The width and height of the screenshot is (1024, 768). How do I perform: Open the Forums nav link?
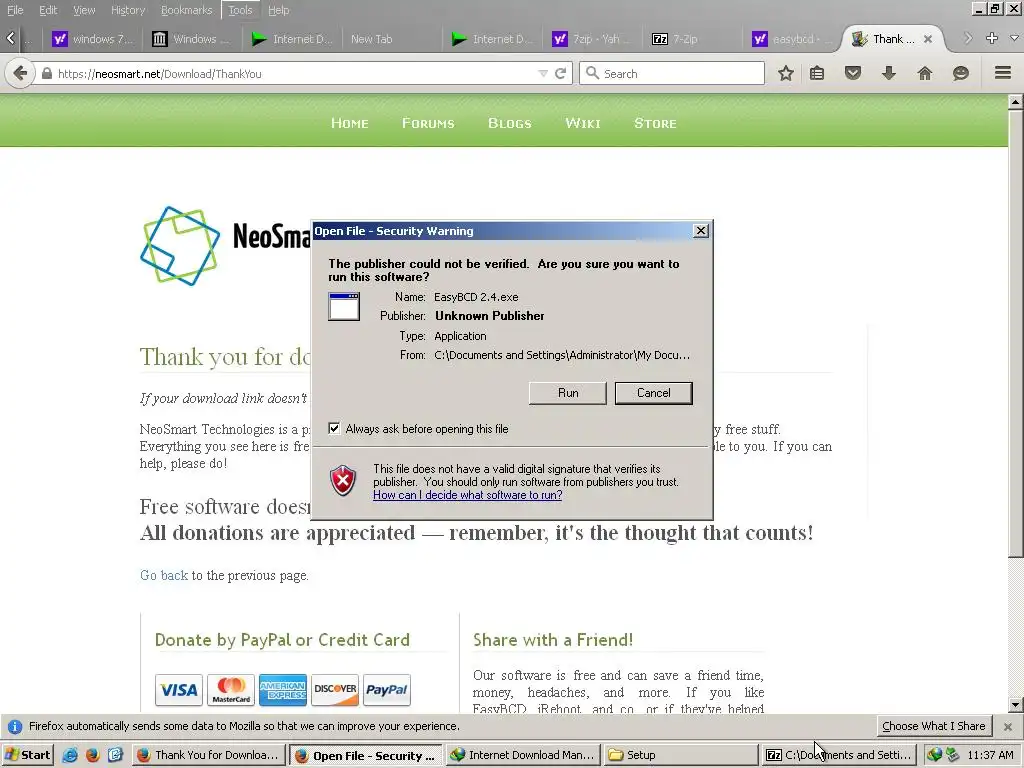click(x=428, y=123)
